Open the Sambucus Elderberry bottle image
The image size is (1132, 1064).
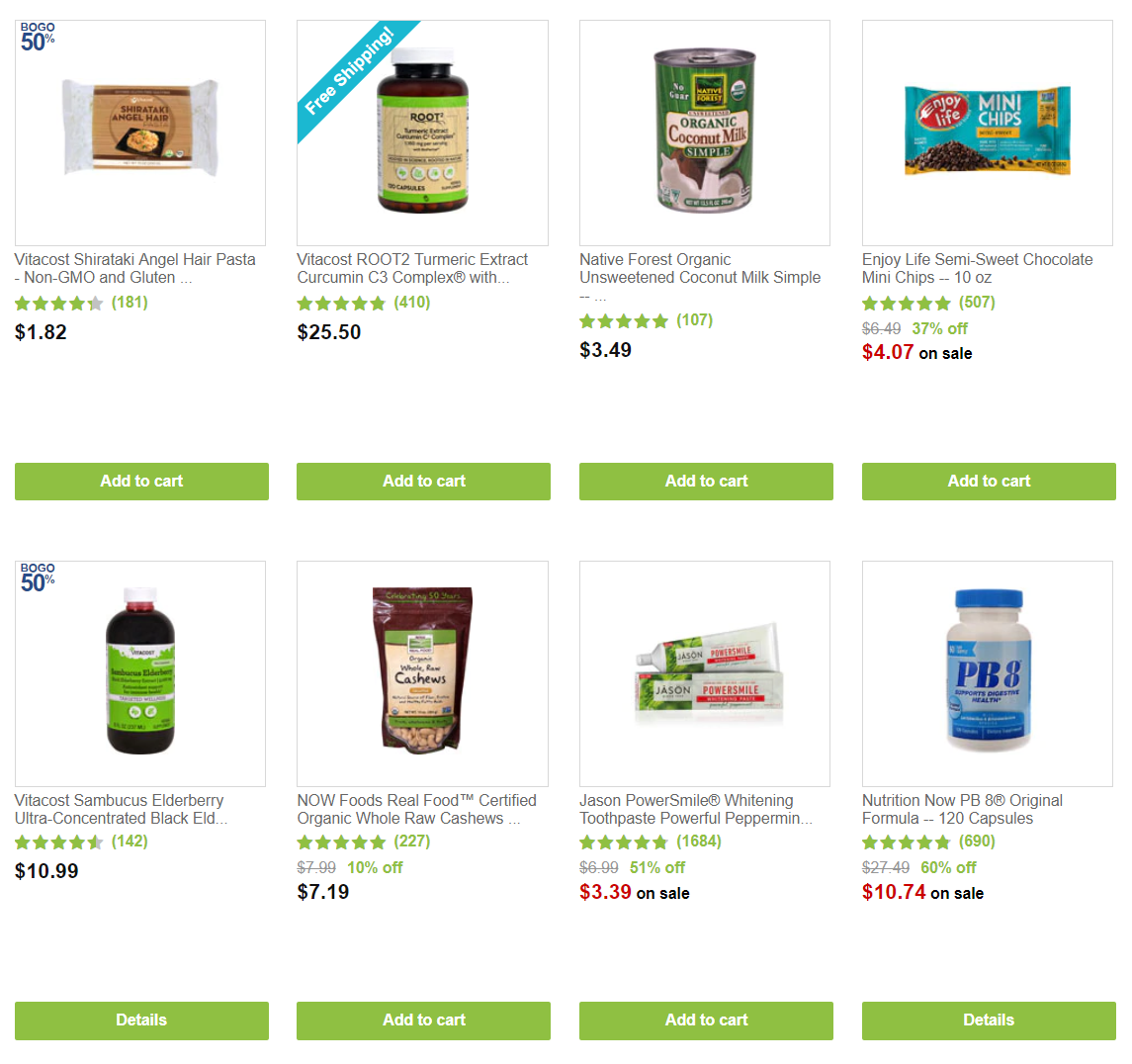click(x=140, y=673)
